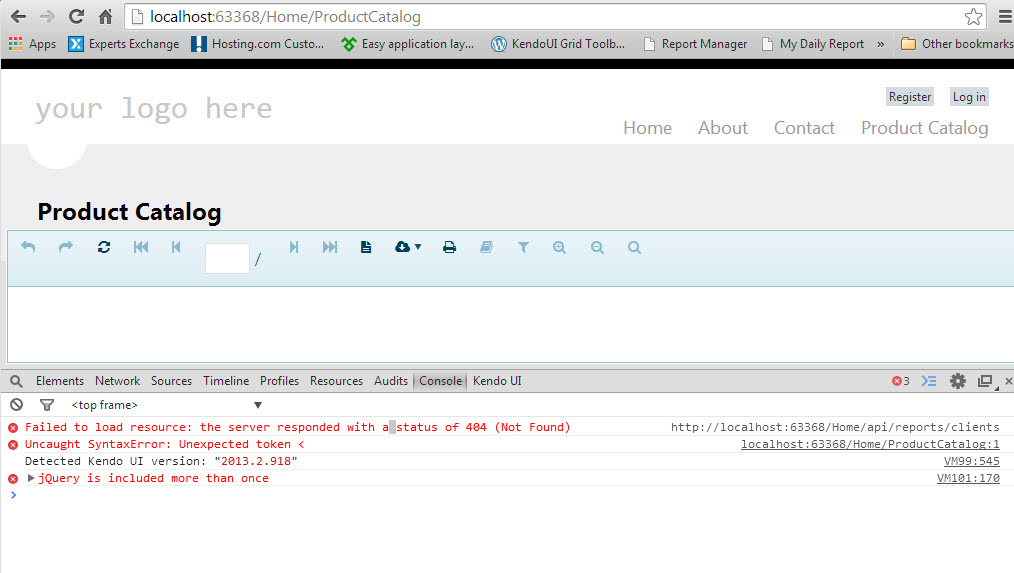Toggle the report parameters filter icon
This screenshot has height=573, width=1014.
pos(523,247)
